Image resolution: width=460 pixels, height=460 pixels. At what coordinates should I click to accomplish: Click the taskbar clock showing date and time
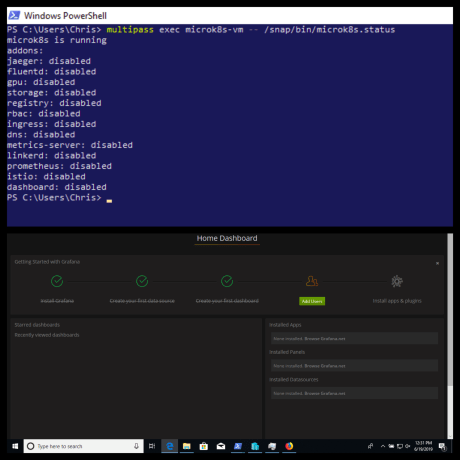coord(423,446)
